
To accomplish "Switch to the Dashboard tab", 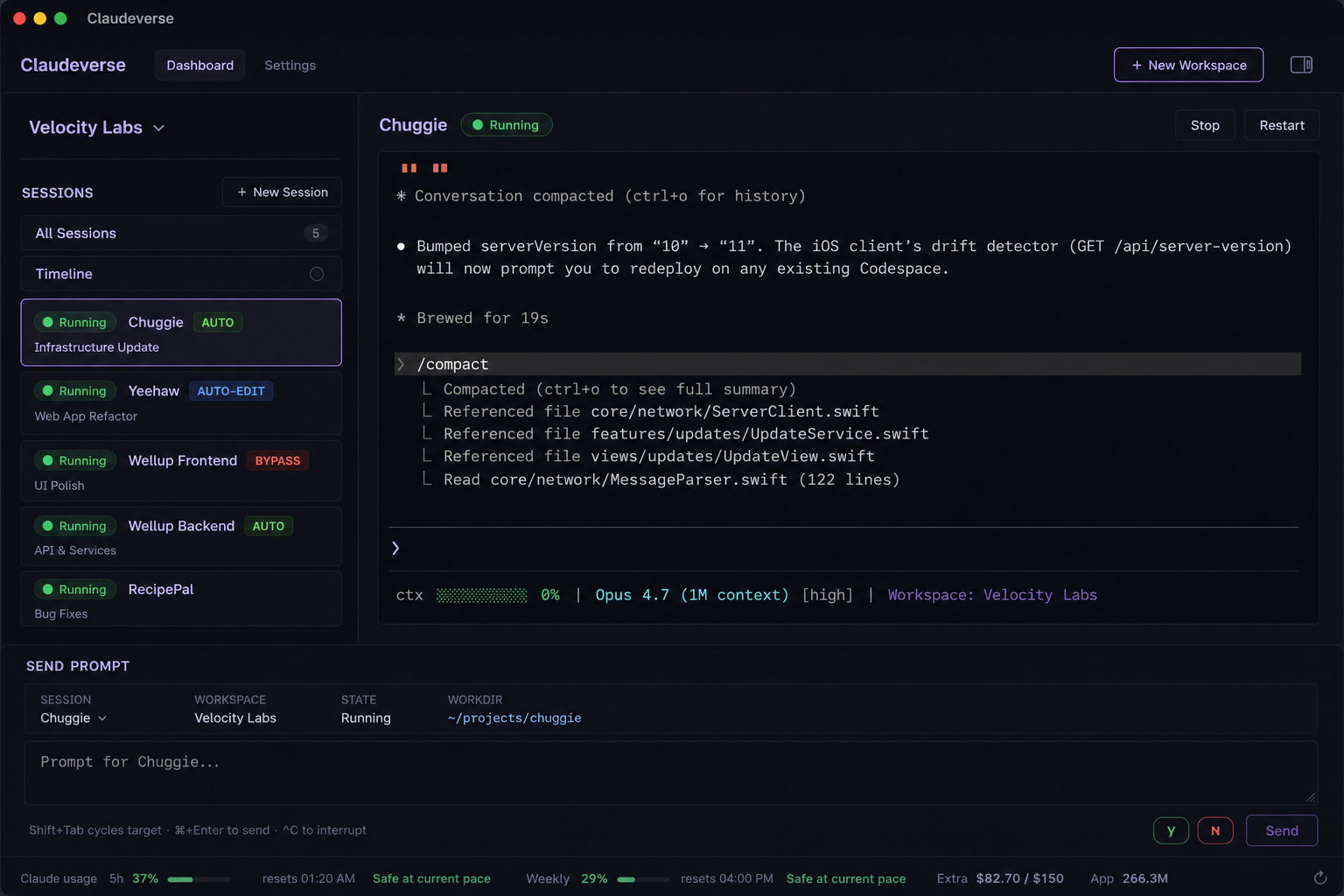I will coord(200,65).
